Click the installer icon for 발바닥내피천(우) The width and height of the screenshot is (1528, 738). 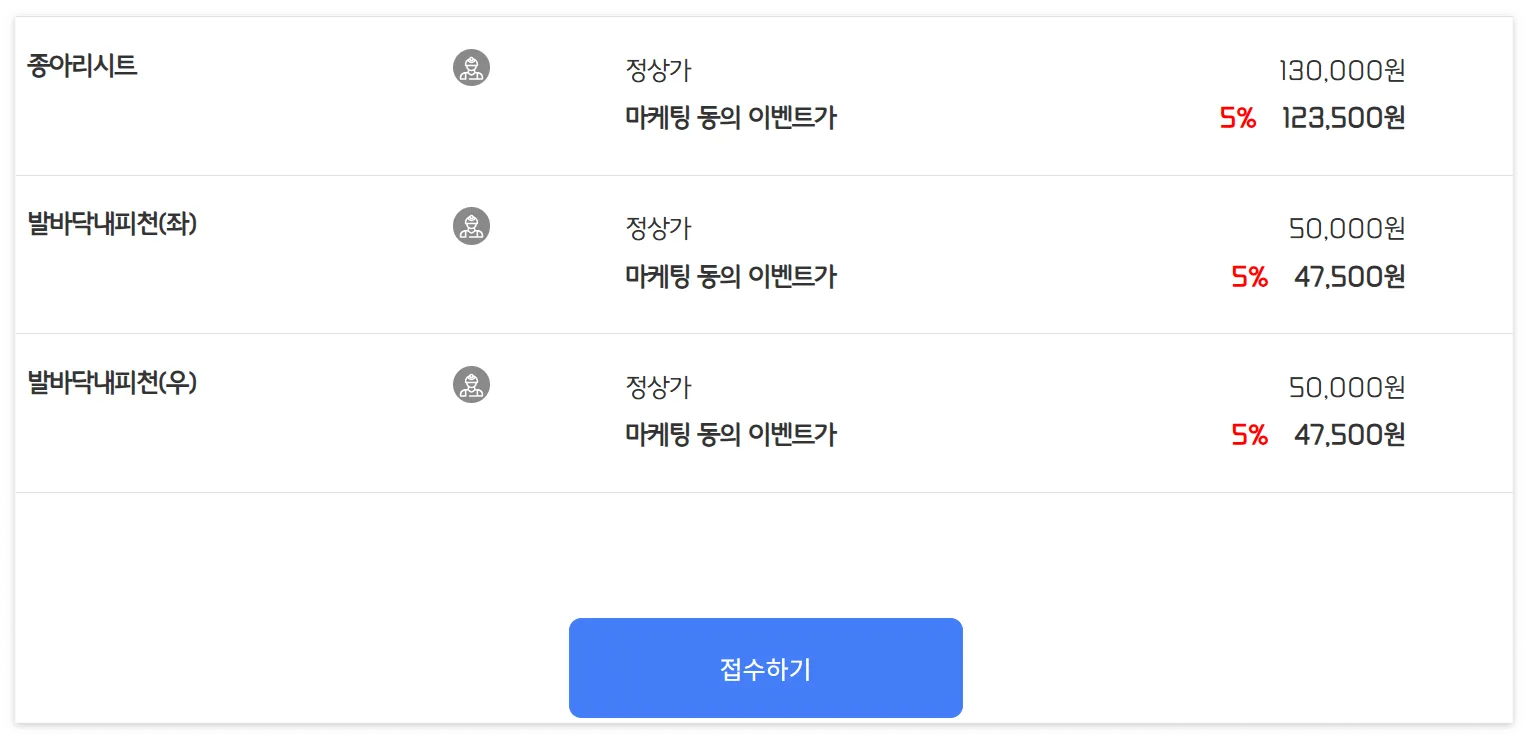click(x=471, y=384)
